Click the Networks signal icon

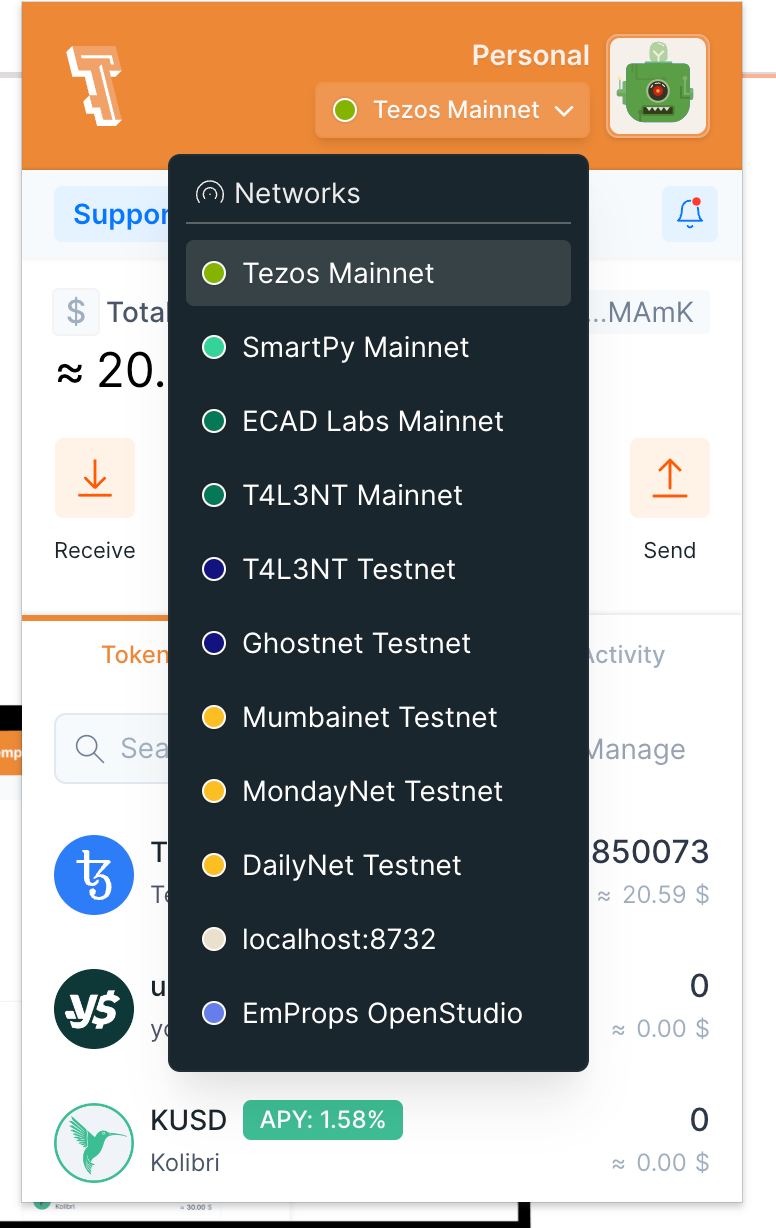(209, 193)
